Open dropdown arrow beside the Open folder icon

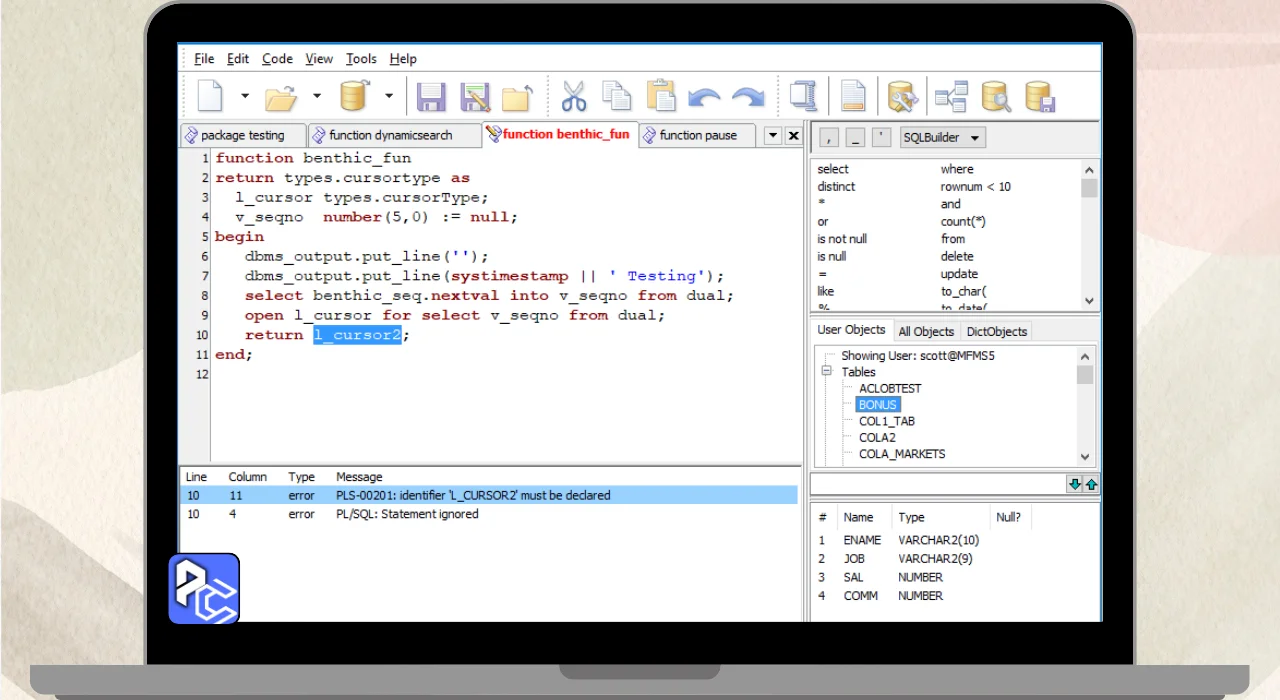pyautogui.click(x=317, y=97)
